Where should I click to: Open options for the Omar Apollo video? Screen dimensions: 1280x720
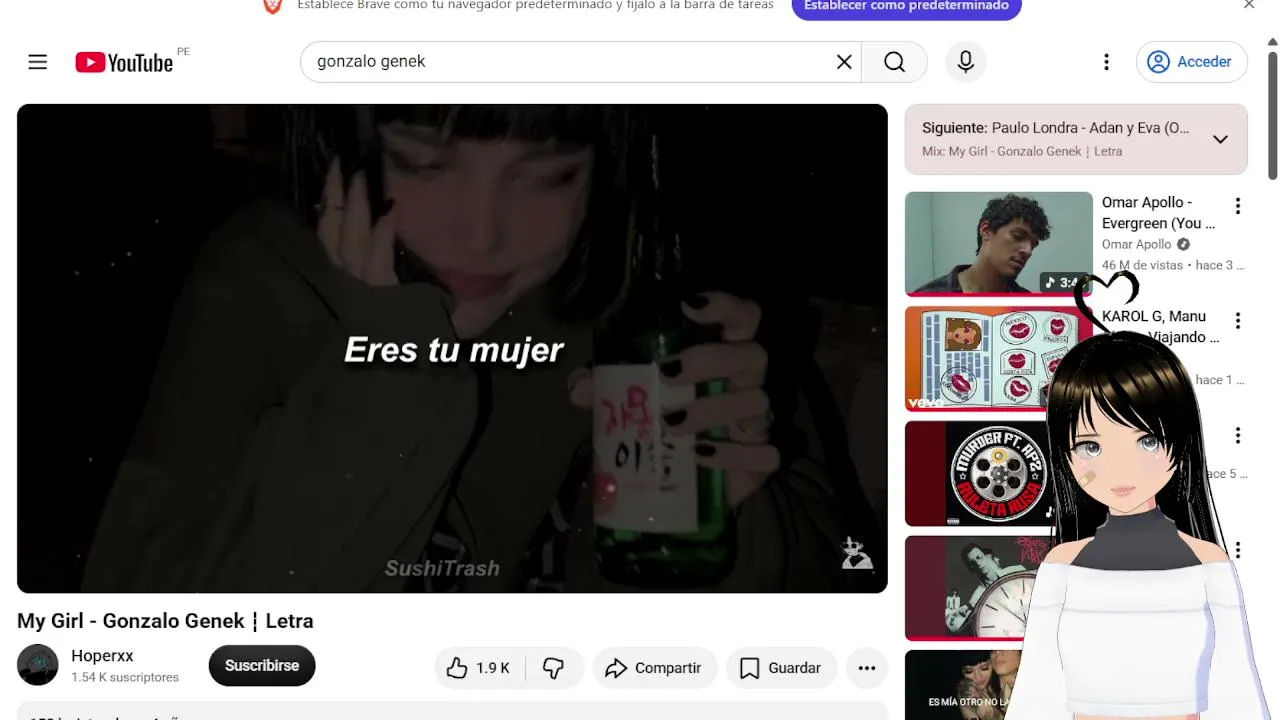click(x=1238, y=206)
